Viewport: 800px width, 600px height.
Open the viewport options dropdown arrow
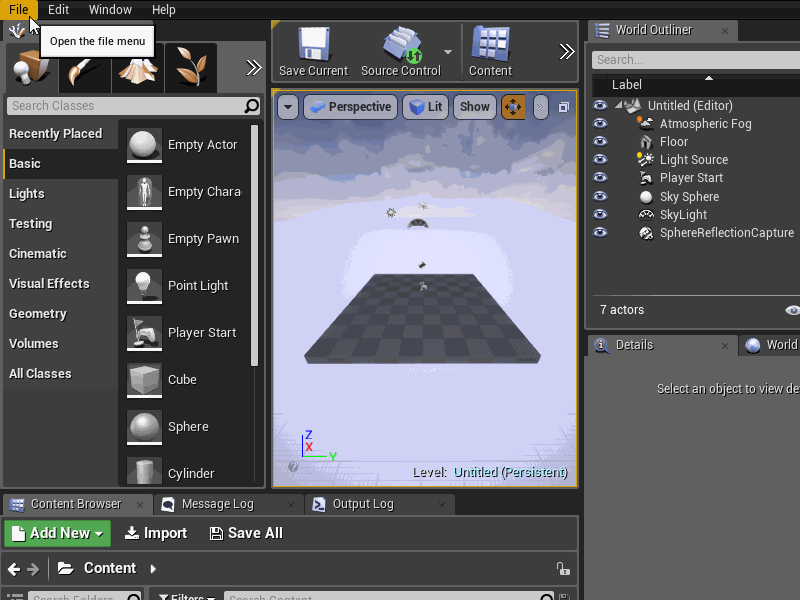click(289, 105)
